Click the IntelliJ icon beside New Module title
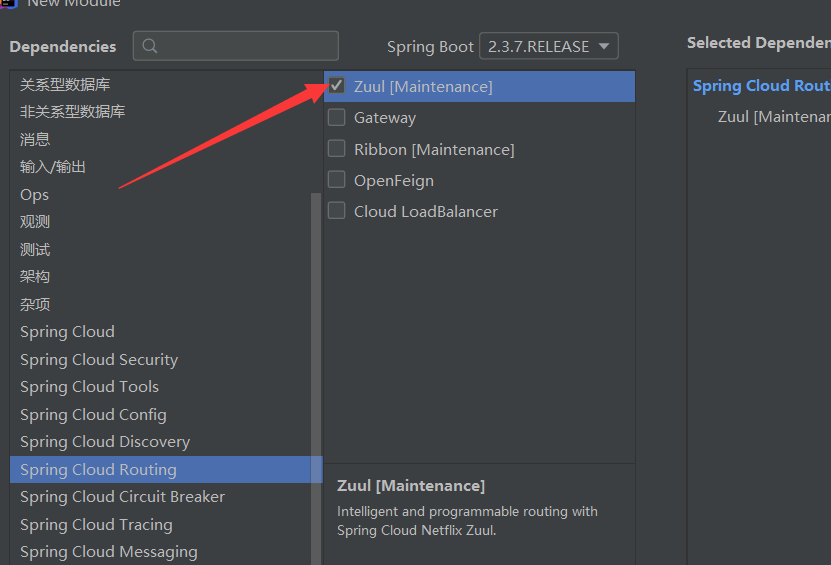The image size is (831, 565). (9, 3)
